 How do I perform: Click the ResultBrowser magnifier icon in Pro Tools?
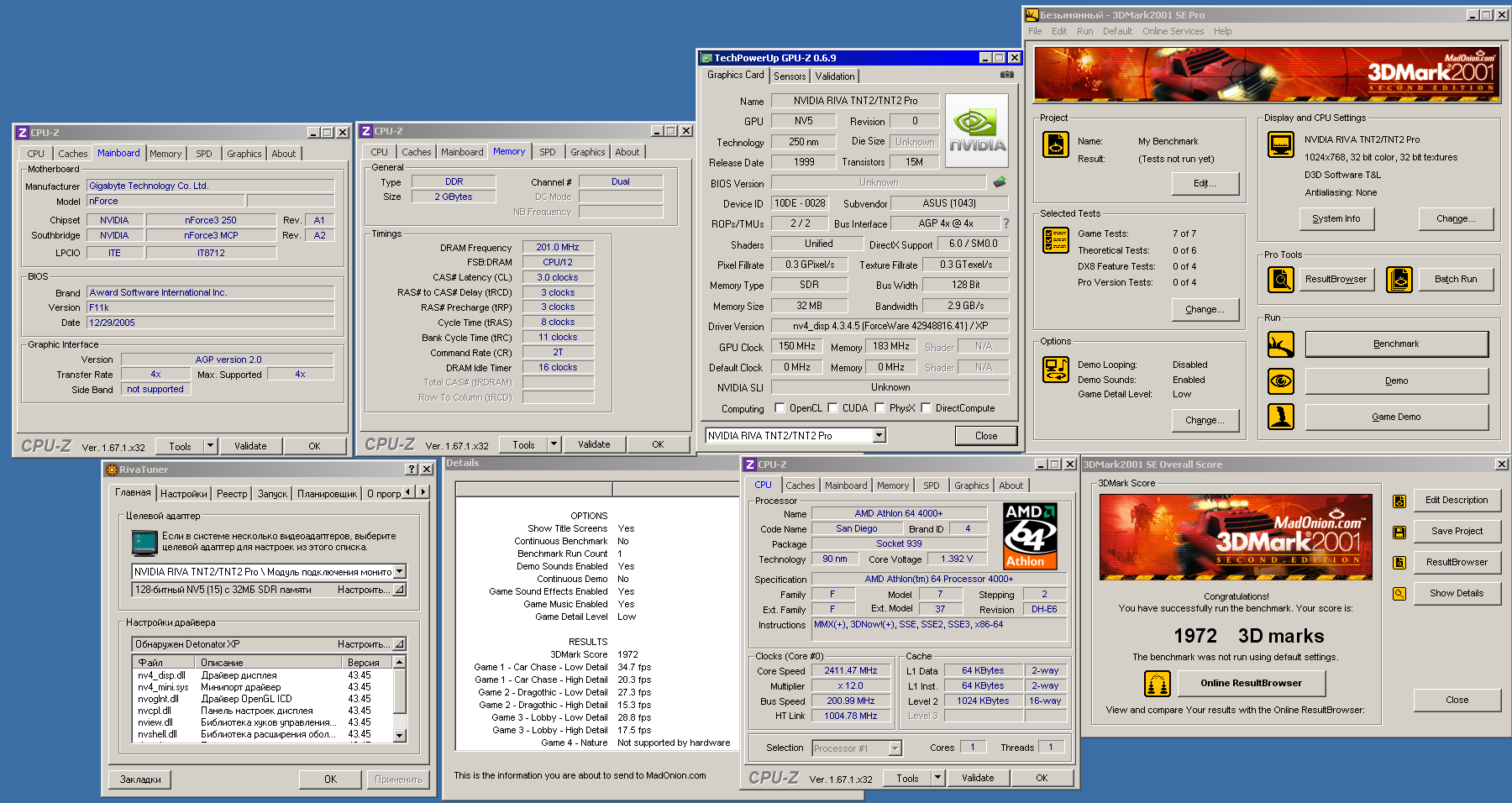[1280, 279]
